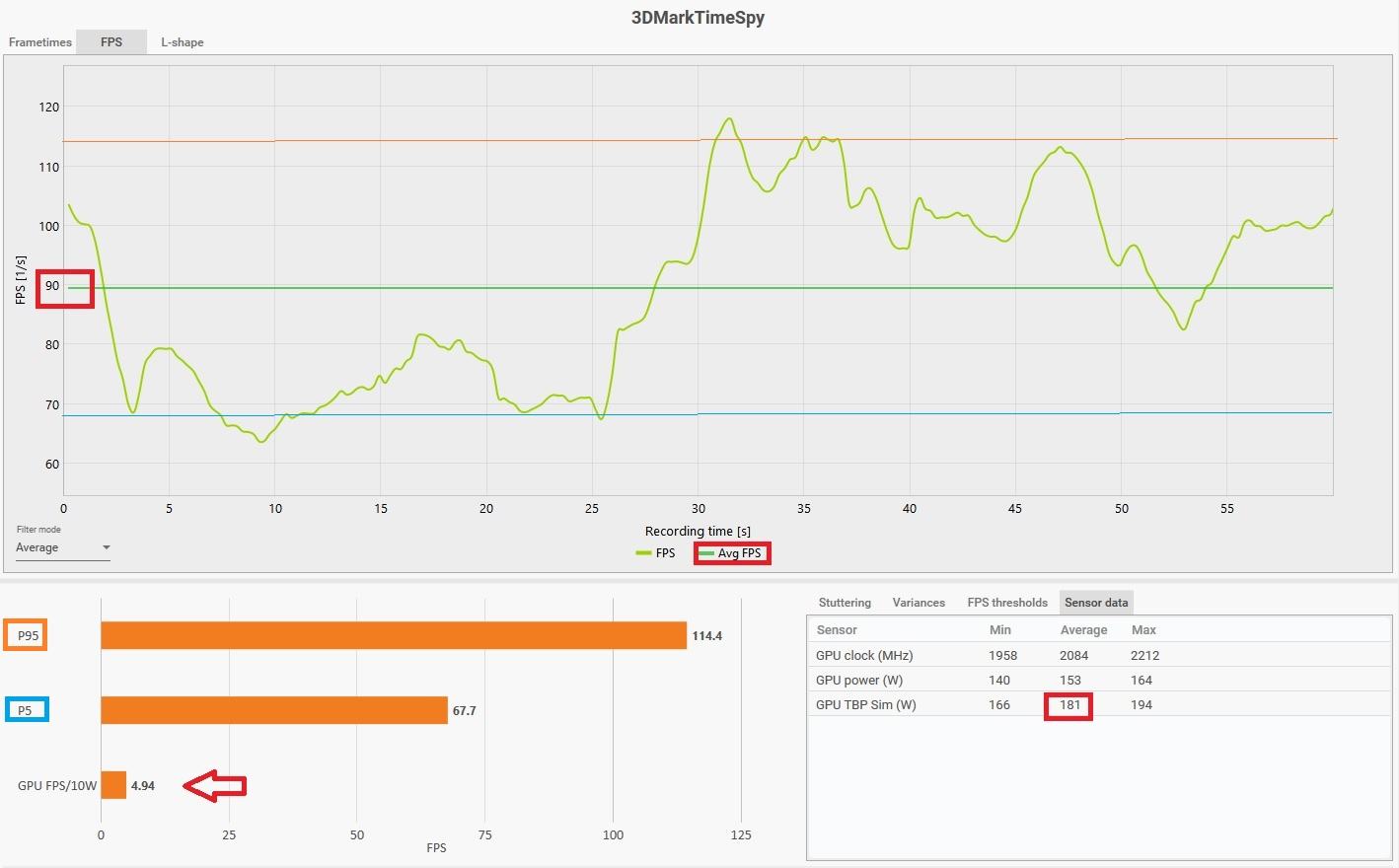
Task: Select the GPU clock (MHz) sensor row
Action: (1099, 655)
